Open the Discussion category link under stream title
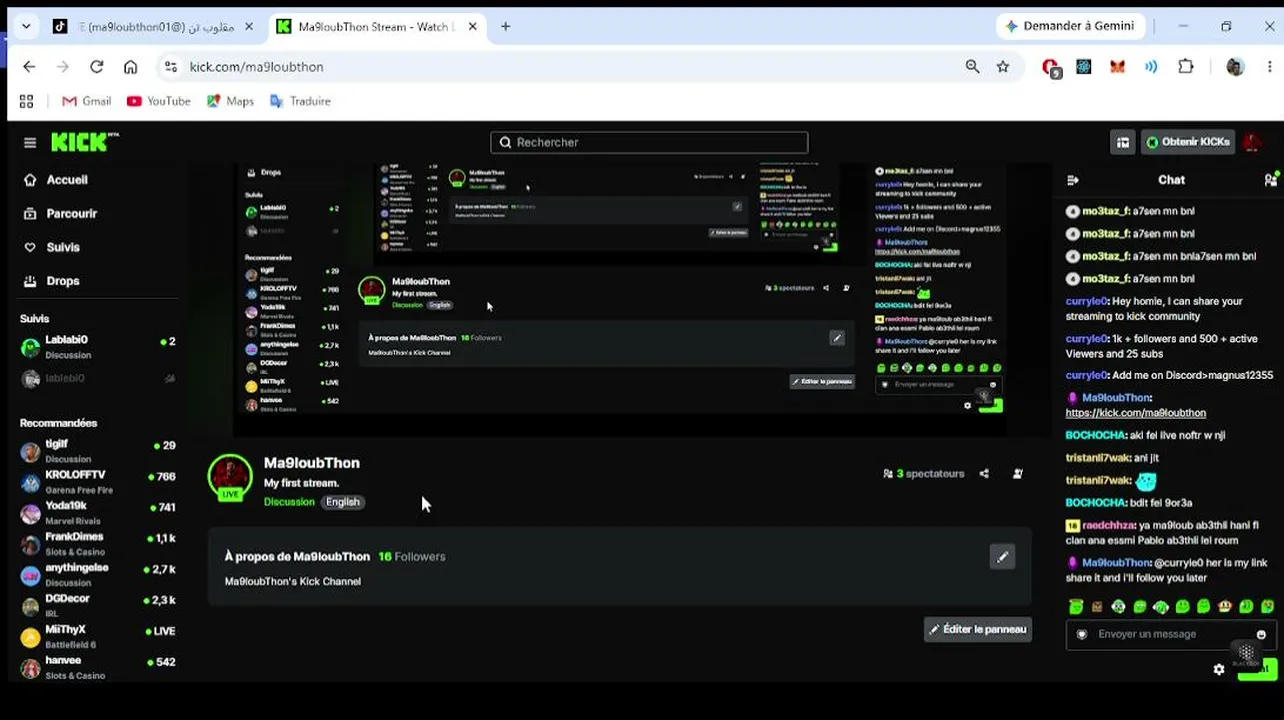 [x=289, y=502]
